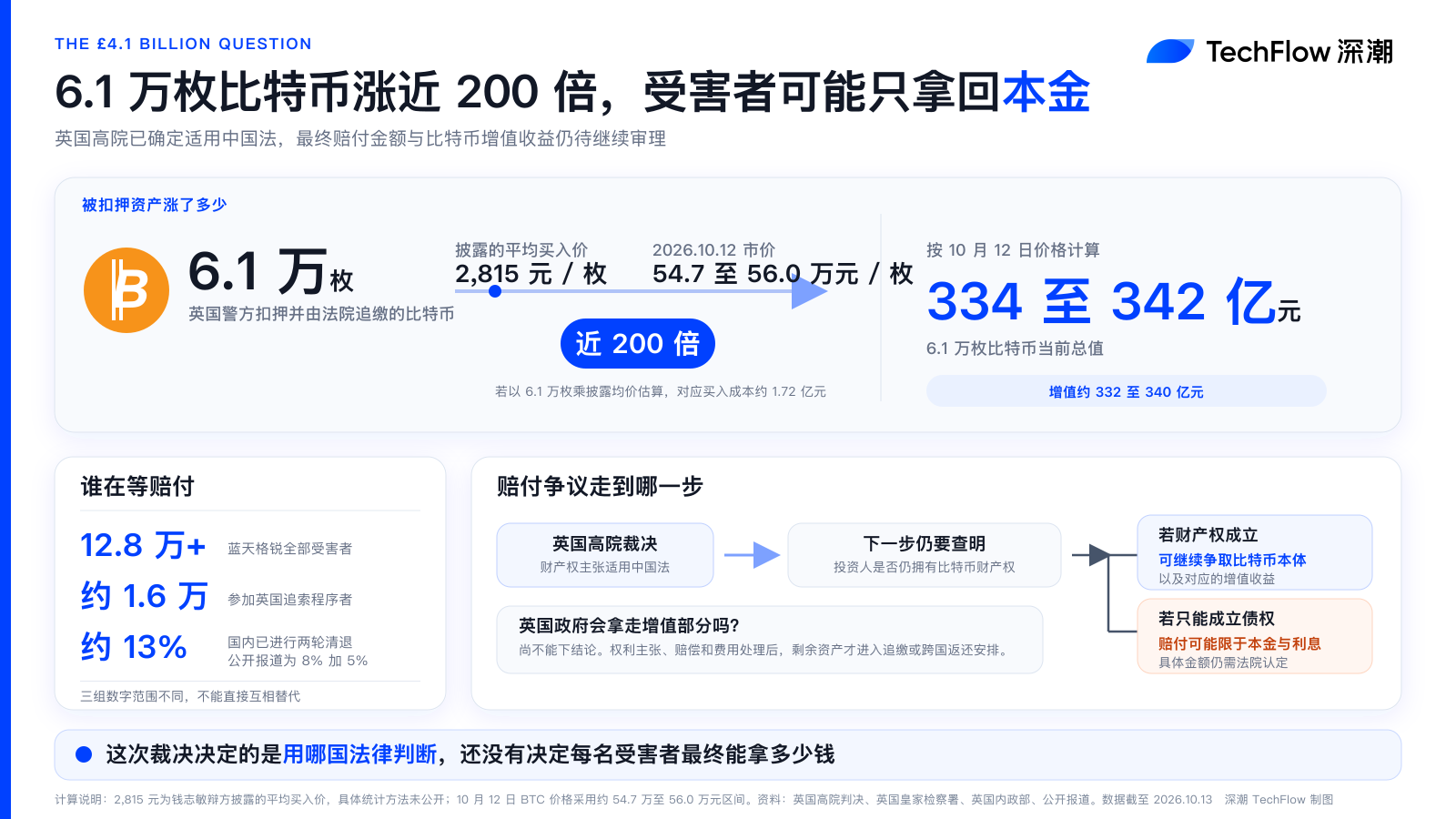Open the 英国政府会拿走增值部分吗? box
Screen dimensions: 1456x819
click(770, 640)
